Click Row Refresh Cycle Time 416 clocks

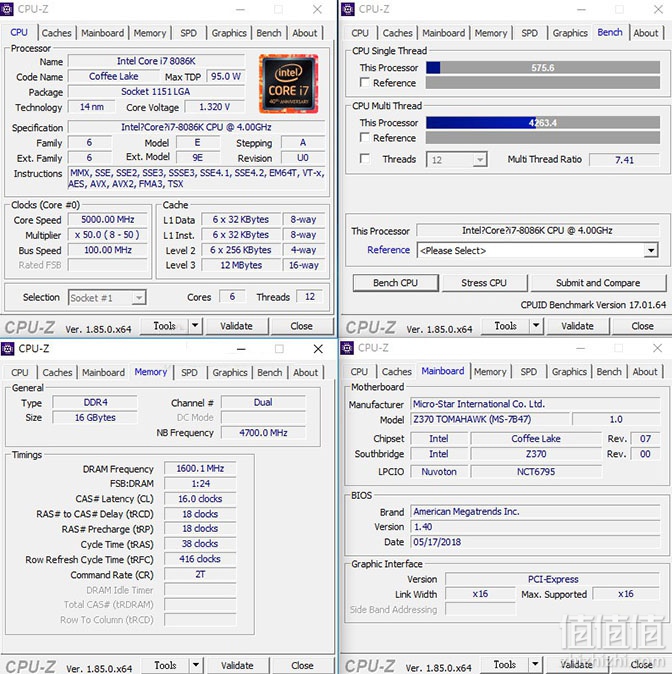pos(200,559)
